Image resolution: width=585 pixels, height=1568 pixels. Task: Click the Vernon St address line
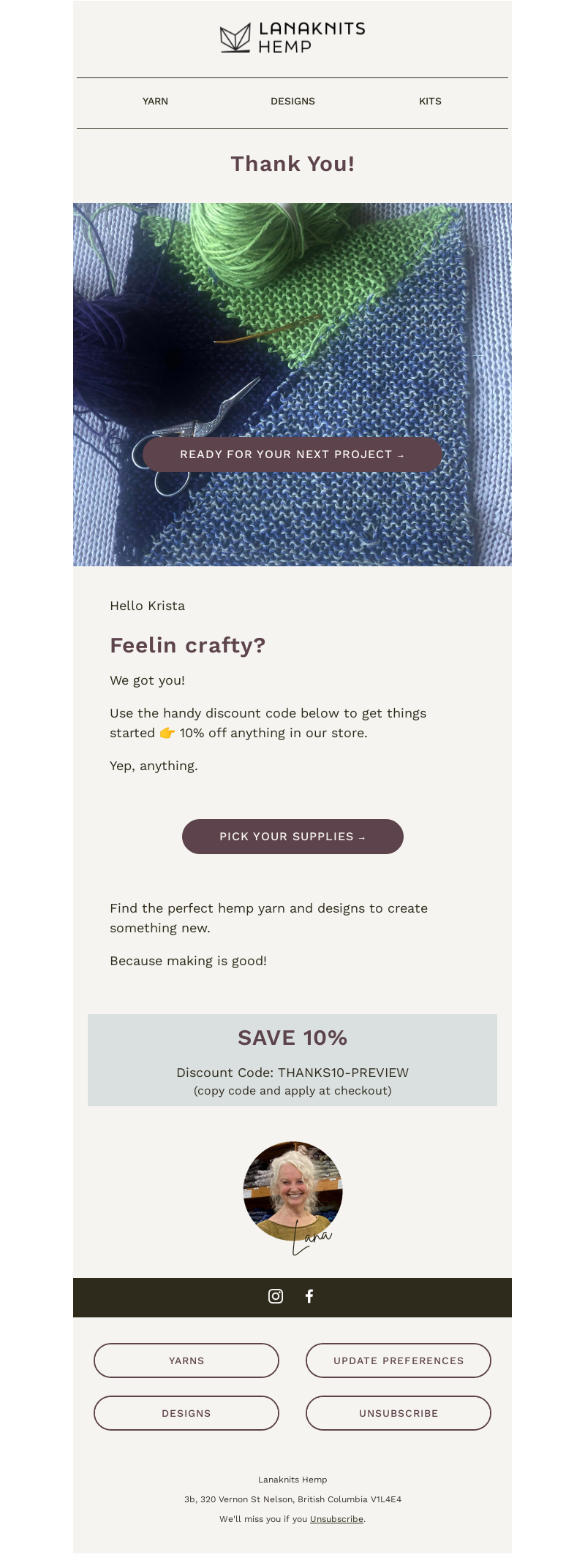click(x=292, y=1499)
